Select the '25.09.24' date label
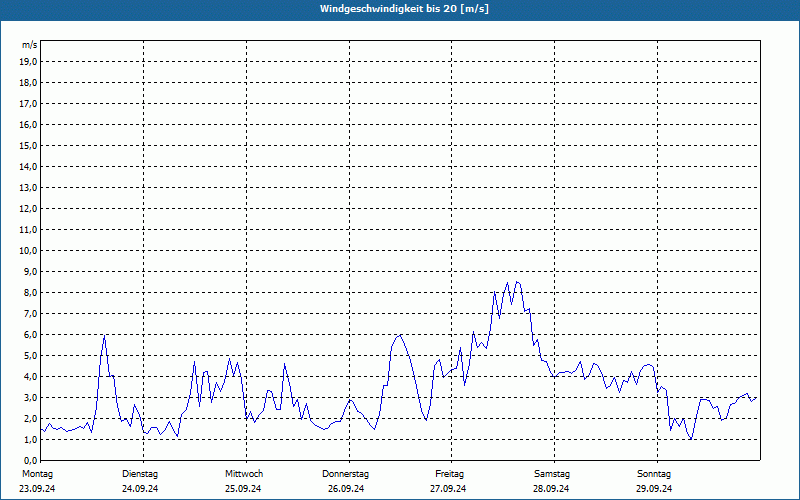Image resolution: width=800 pixels, height=500 pixels. 243,489
